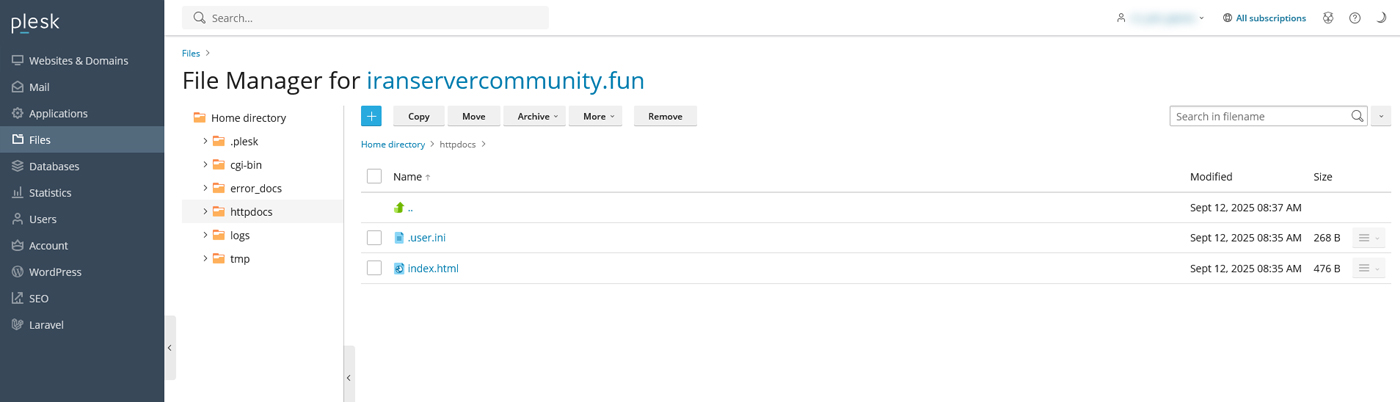The height and width of the screenshot is (402, 1400).
Task: Open row actions menu for index.html
Action: 1368,268
